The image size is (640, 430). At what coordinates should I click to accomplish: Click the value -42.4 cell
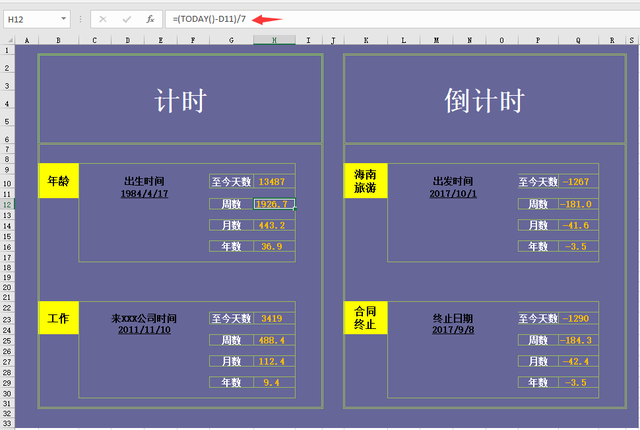point(578,361)
